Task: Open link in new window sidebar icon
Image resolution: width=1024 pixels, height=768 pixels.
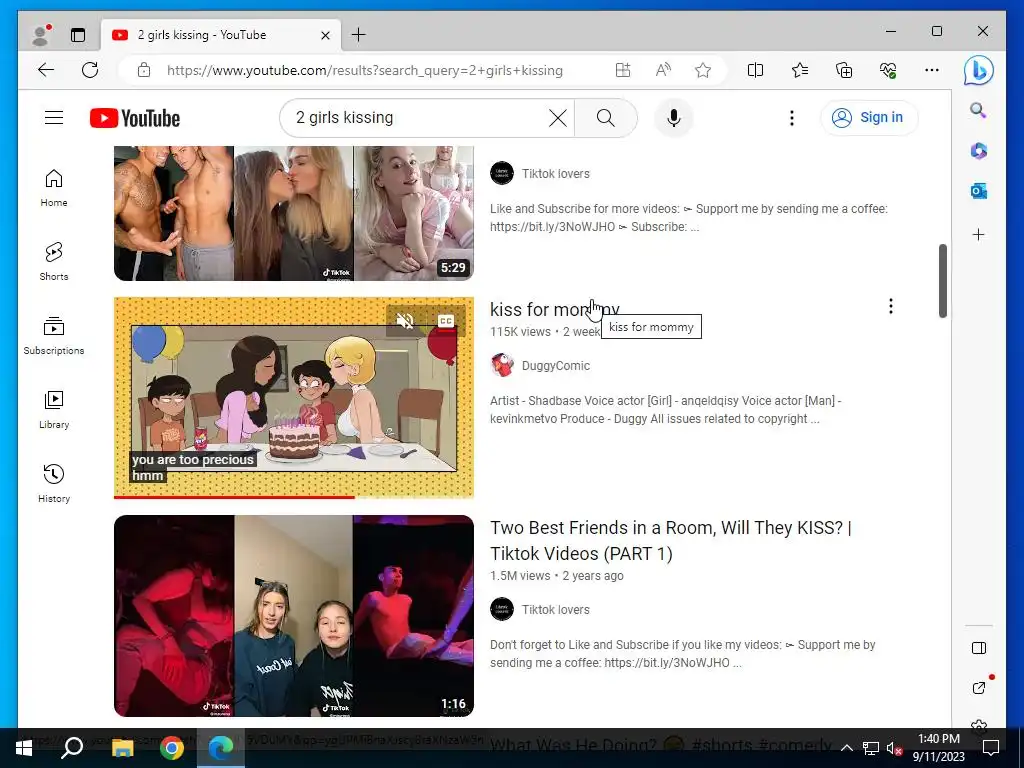Action: (x=978, y=688)
